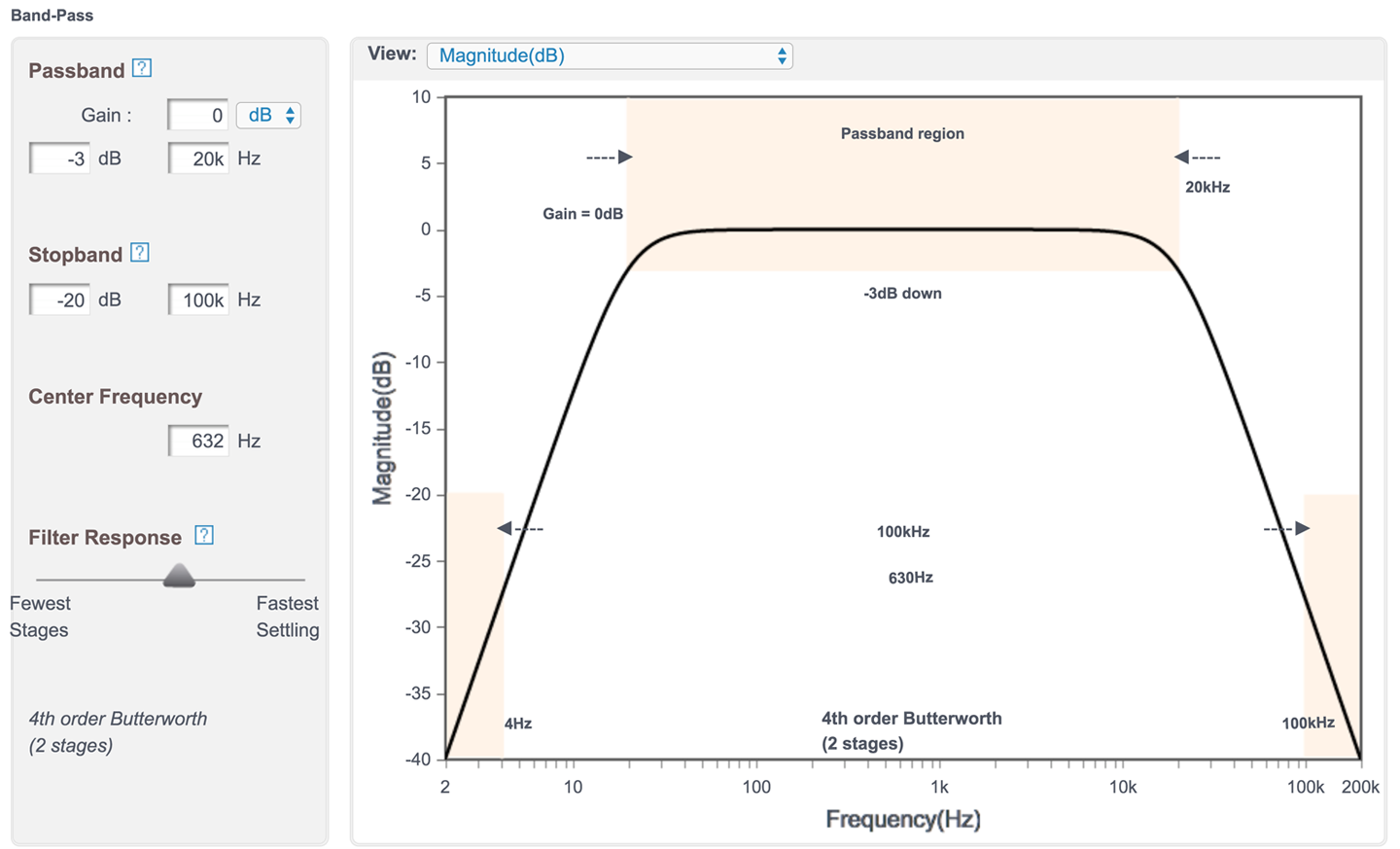Click the View: label
This screenshot has width=1400, height=849.
click(x=392, y=54)
